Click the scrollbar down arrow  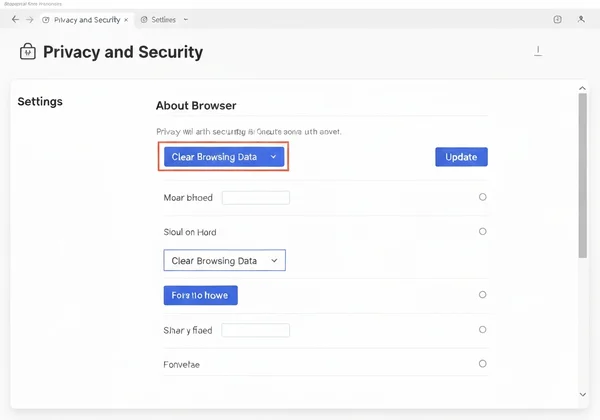pyautogui.click(x=582, y=394)
